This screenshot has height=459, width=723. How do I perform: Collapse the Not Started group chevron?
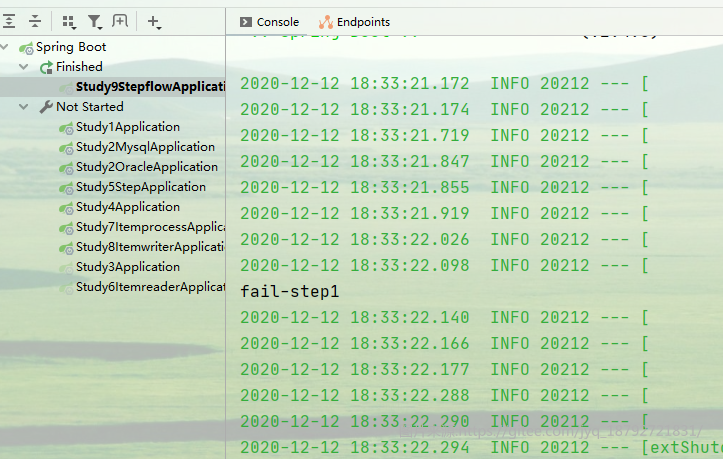[24, 107]
